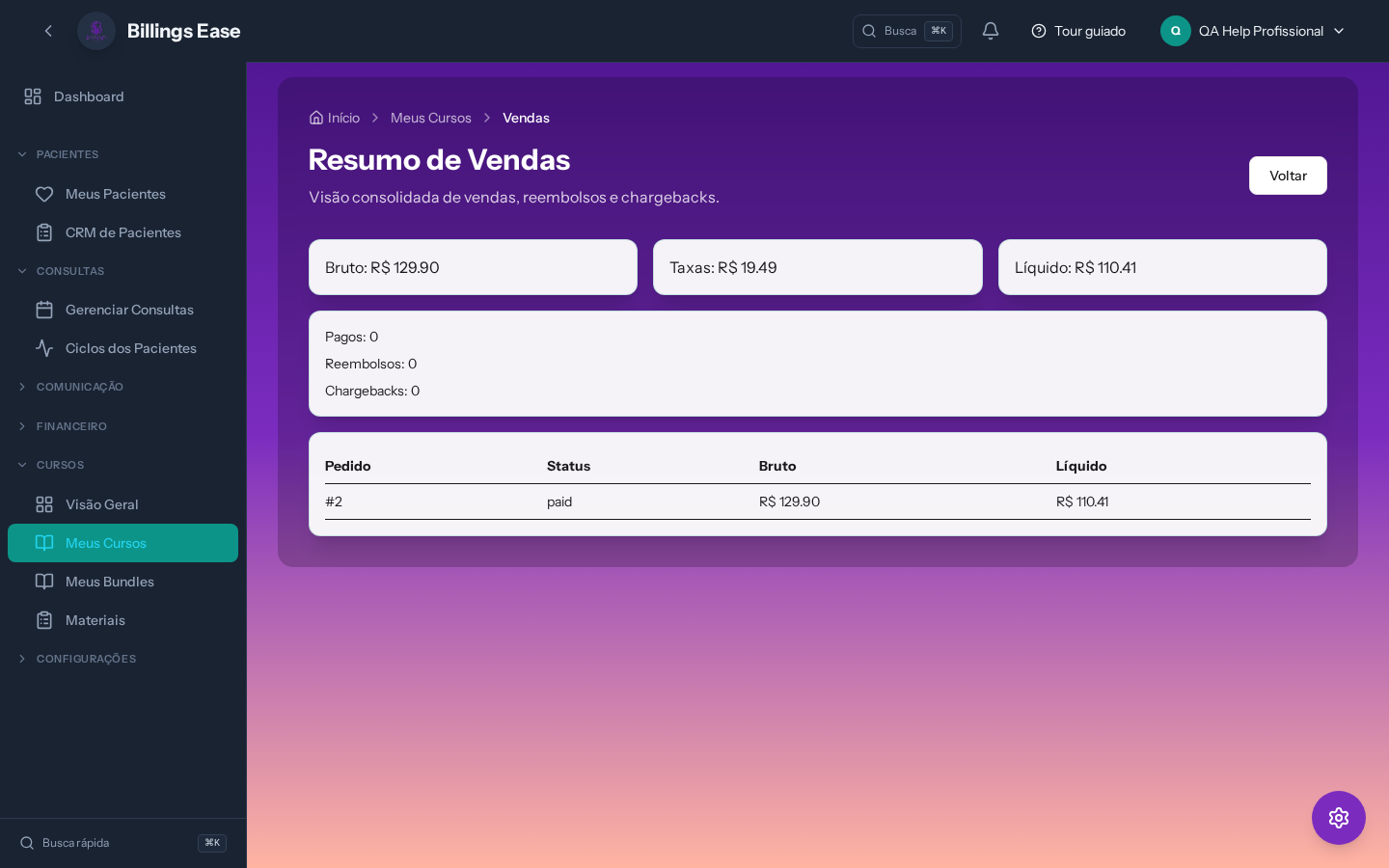Go to CRM de Pacientes
1389x868 pixels.
(123, 232)
